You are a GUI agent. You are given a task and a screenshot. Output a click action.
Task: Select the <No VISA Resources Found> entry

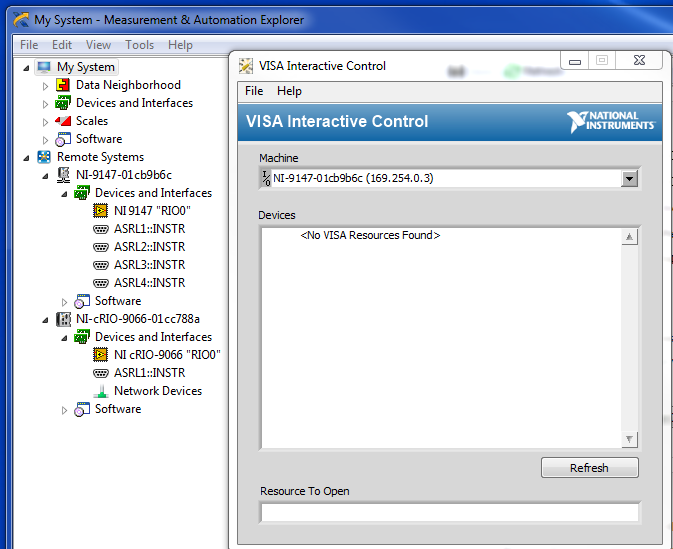[370, 235]
